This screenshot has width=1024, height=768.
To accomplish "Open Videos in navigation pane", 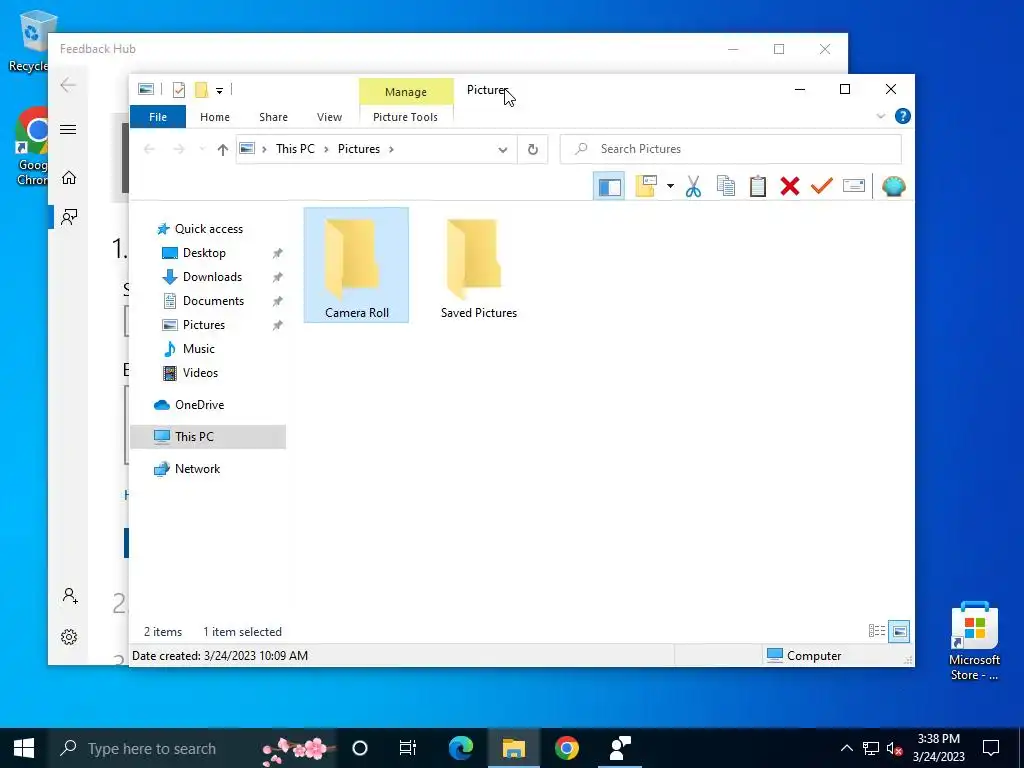I will pyautogui.click(x=200, y=373).
